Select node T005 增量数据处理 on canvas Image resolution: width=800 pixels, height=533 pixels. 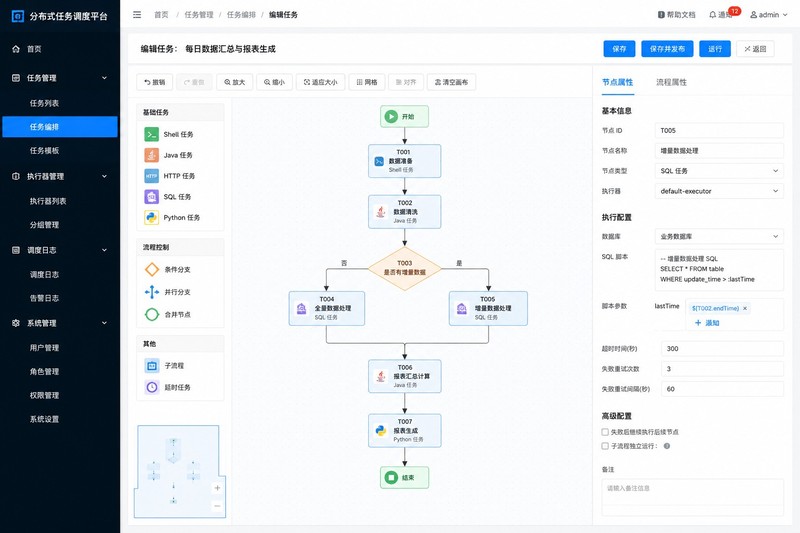click(x=488, y=308)
